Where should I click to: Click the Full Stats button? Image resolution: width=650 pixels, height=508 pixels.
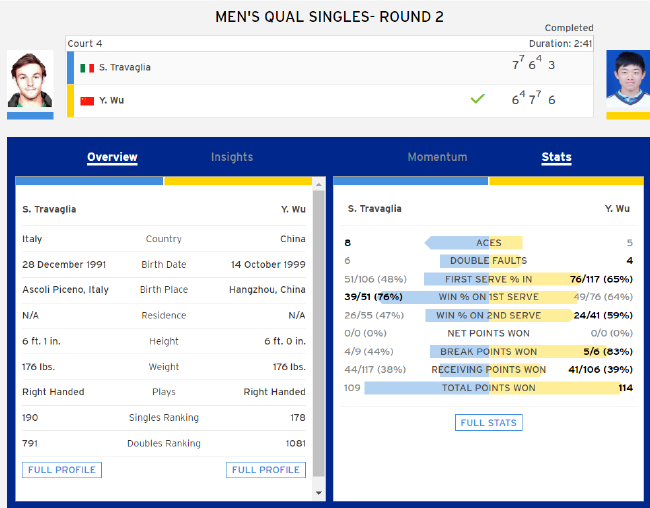(488, 423)
